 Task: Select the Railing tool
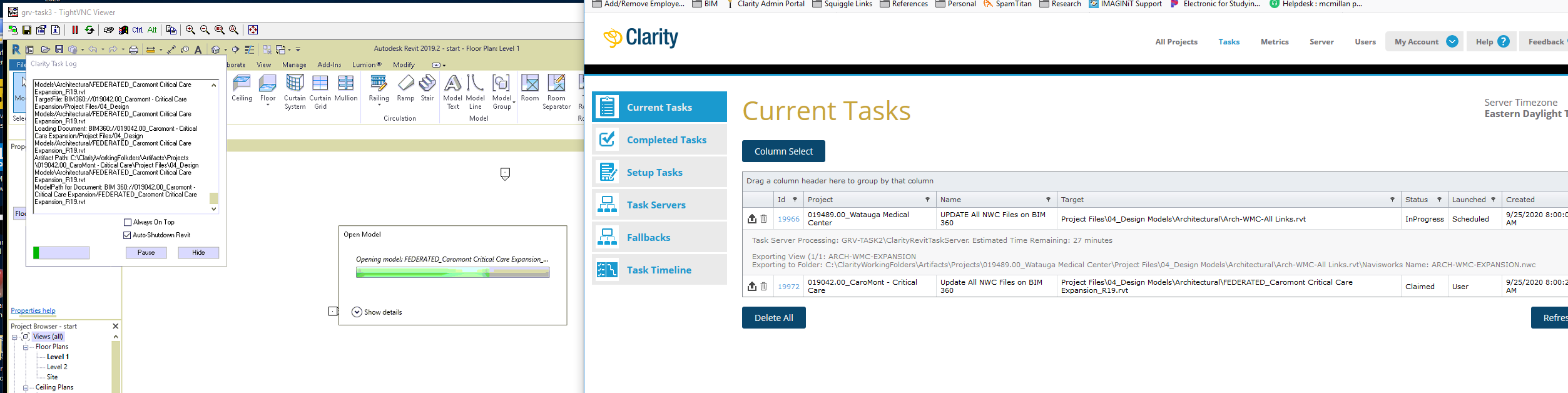379,88
